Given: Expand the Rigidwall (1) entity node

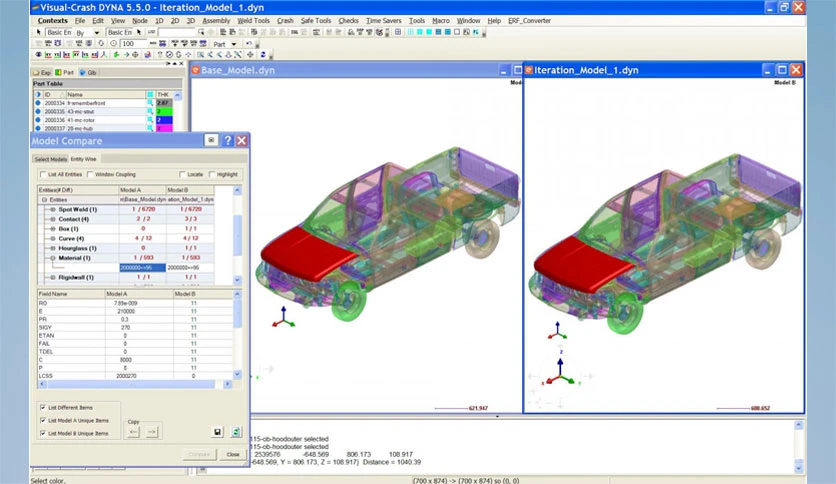Looking at the screenshot, I should [53, 277].
